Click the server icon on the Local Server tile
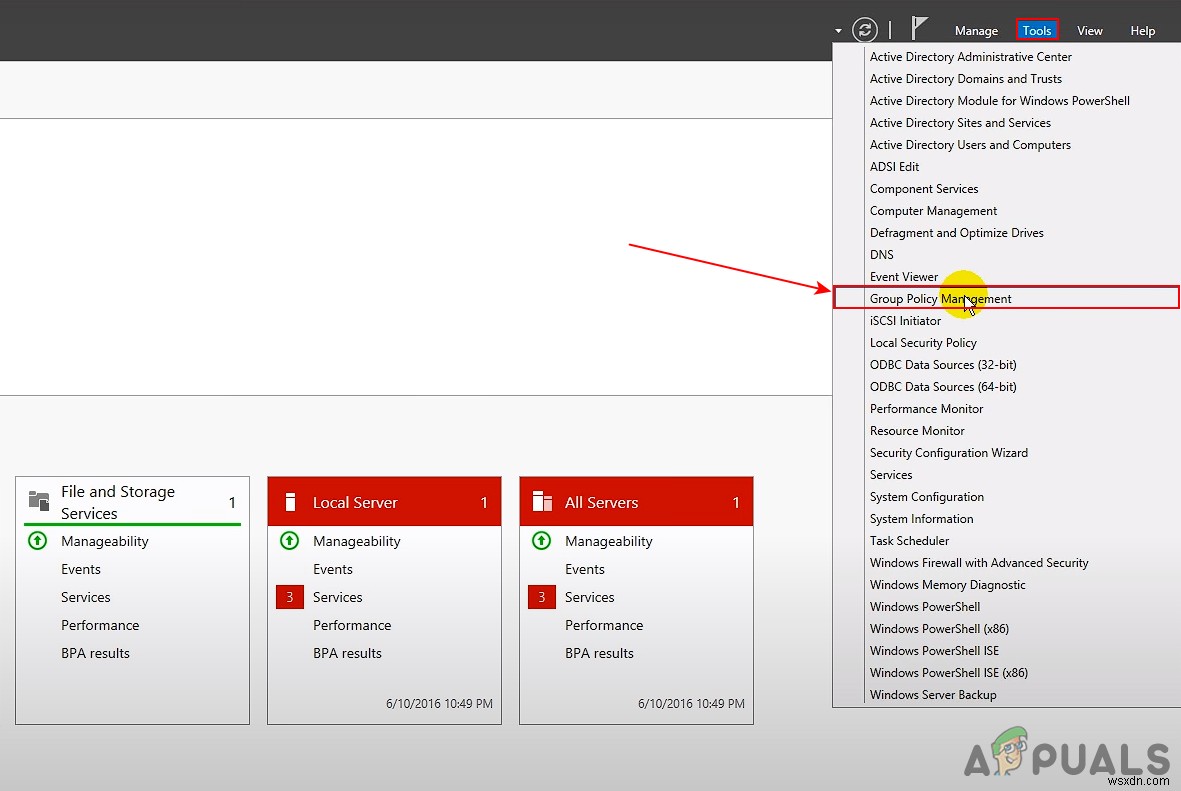Screen dimensions: 1181x791 click(289, 501)
